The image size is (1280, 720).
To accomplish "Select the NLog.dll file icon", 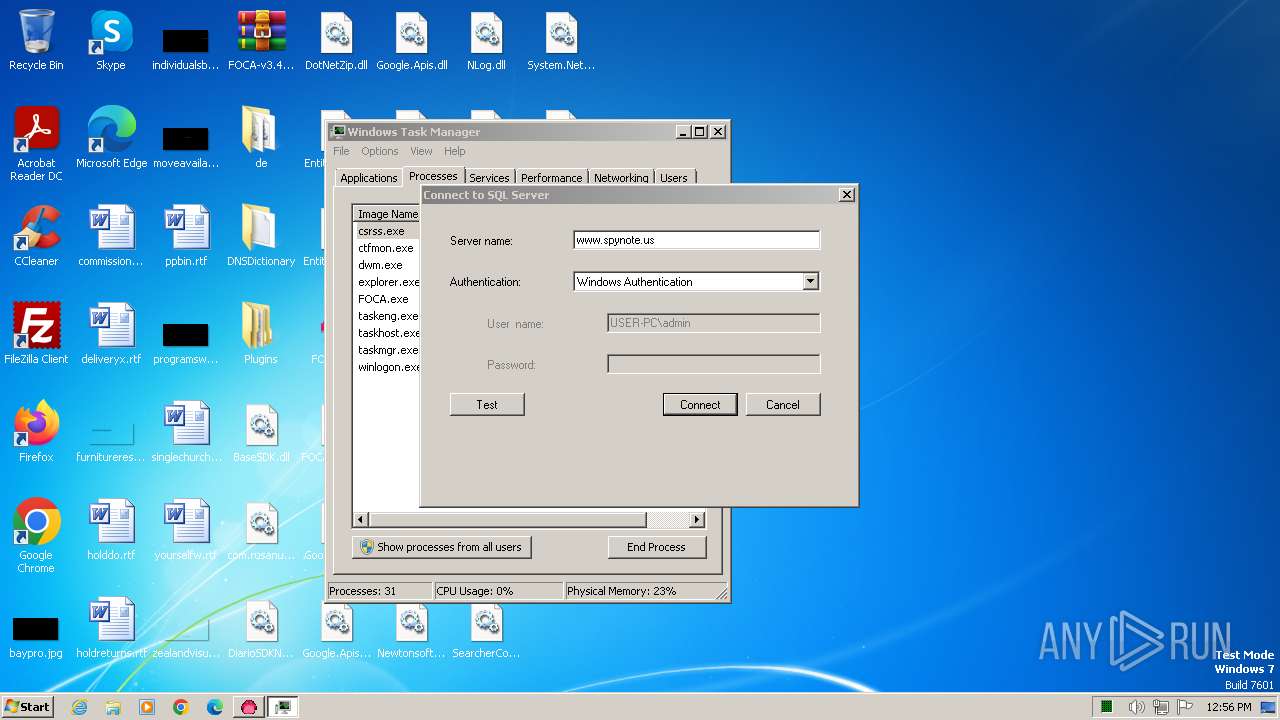I will (x=486, y=40).
